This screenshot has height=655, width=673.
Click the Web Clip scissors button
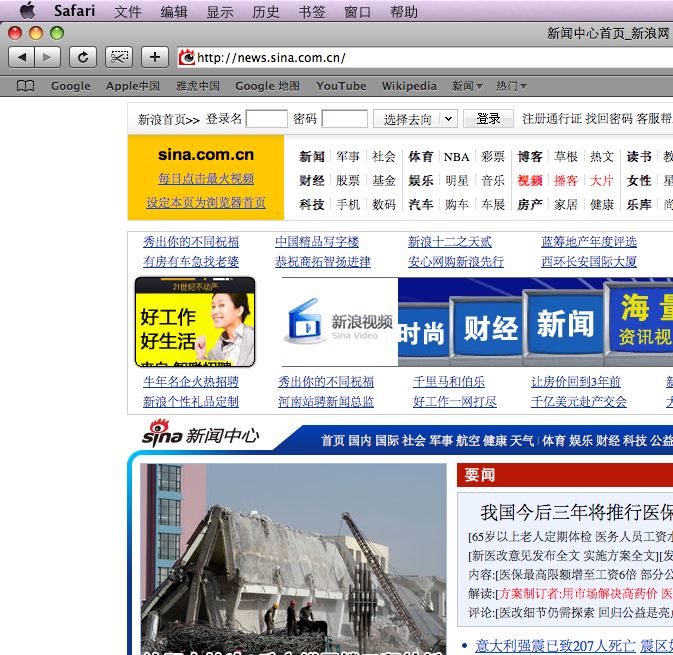pyautogui.click(x=119, y=57)
